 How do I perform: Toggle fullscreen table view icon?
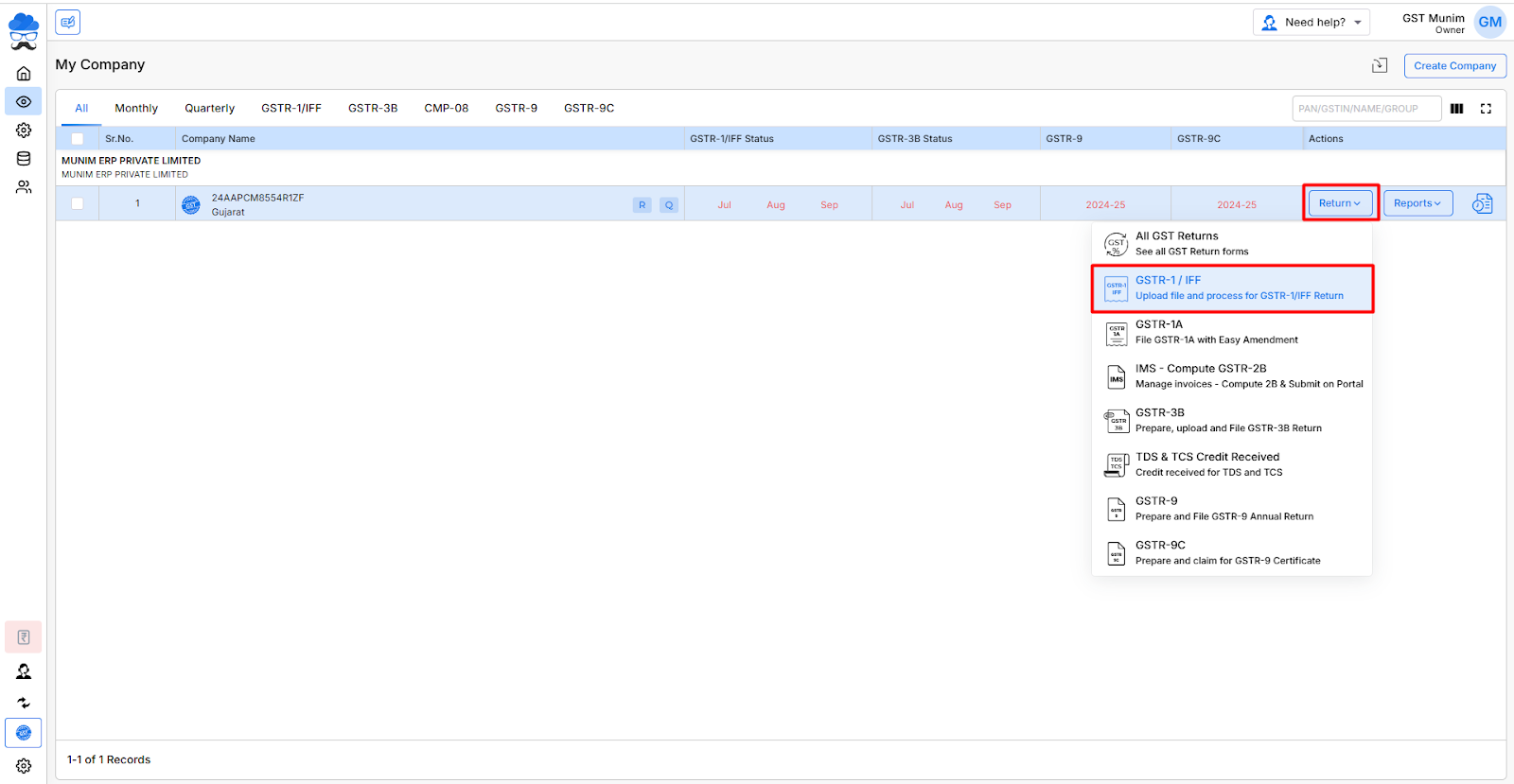click(x=1486, y=109)
